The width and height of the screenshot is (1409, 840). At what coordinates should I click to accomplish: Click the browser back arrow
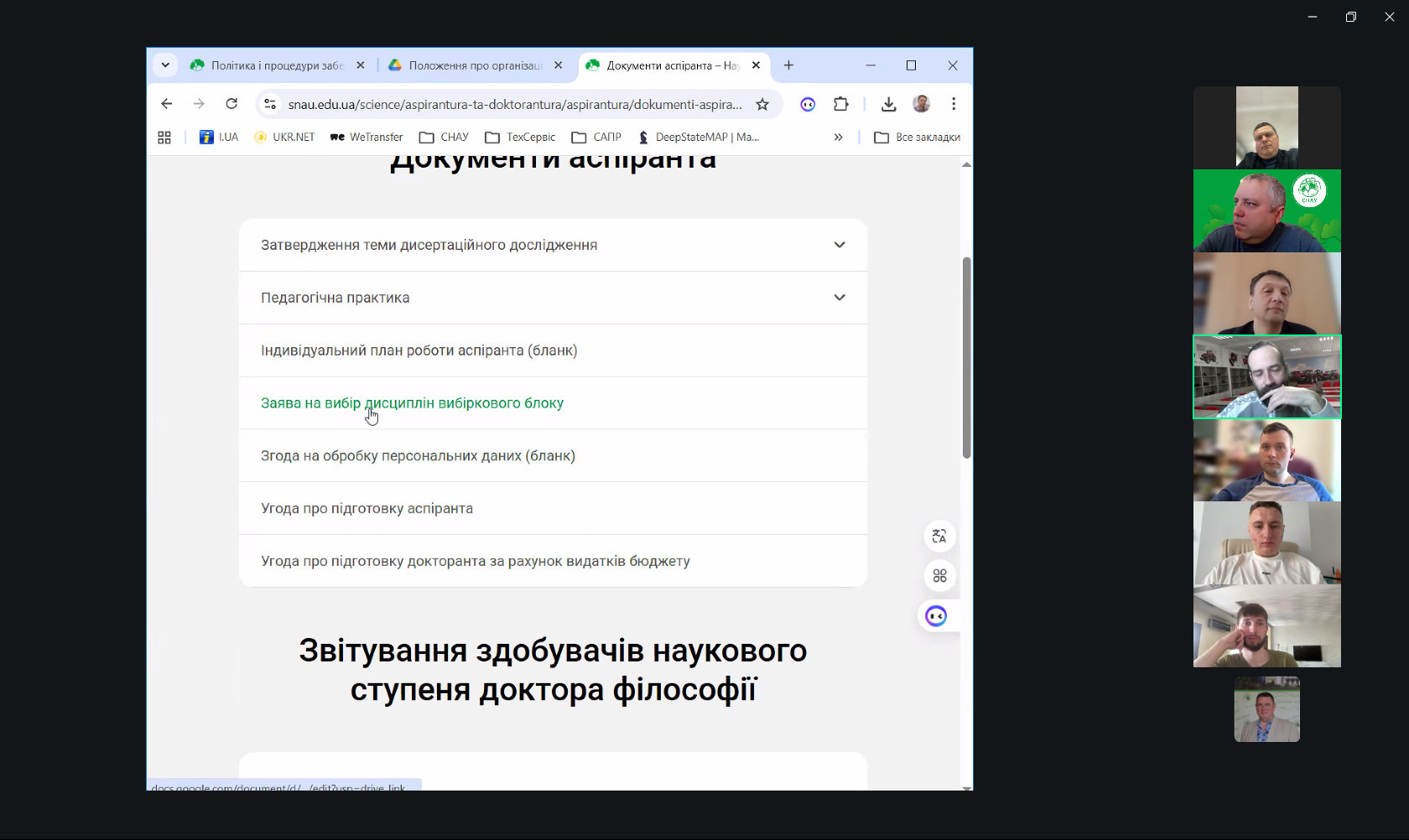click(x=167, y=104)
